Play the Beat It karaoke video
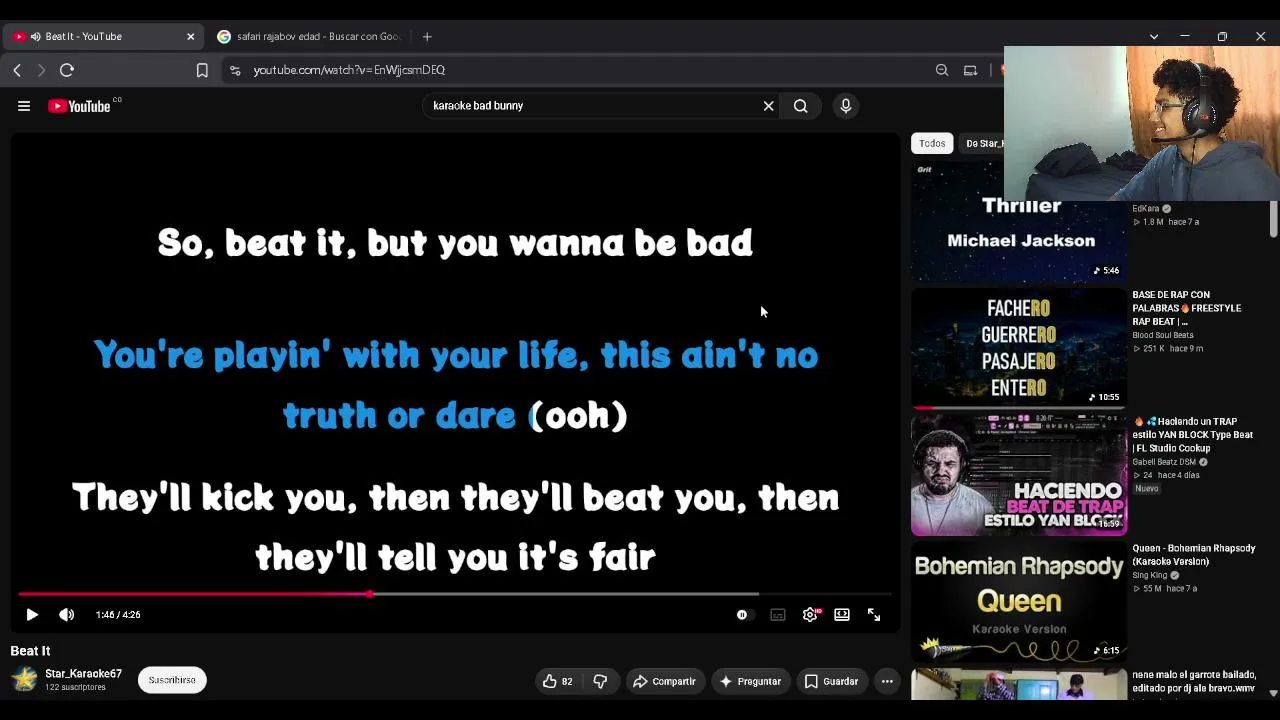Screen dimensions: 1280x720 pyautogui.click(x=32, y=615)
